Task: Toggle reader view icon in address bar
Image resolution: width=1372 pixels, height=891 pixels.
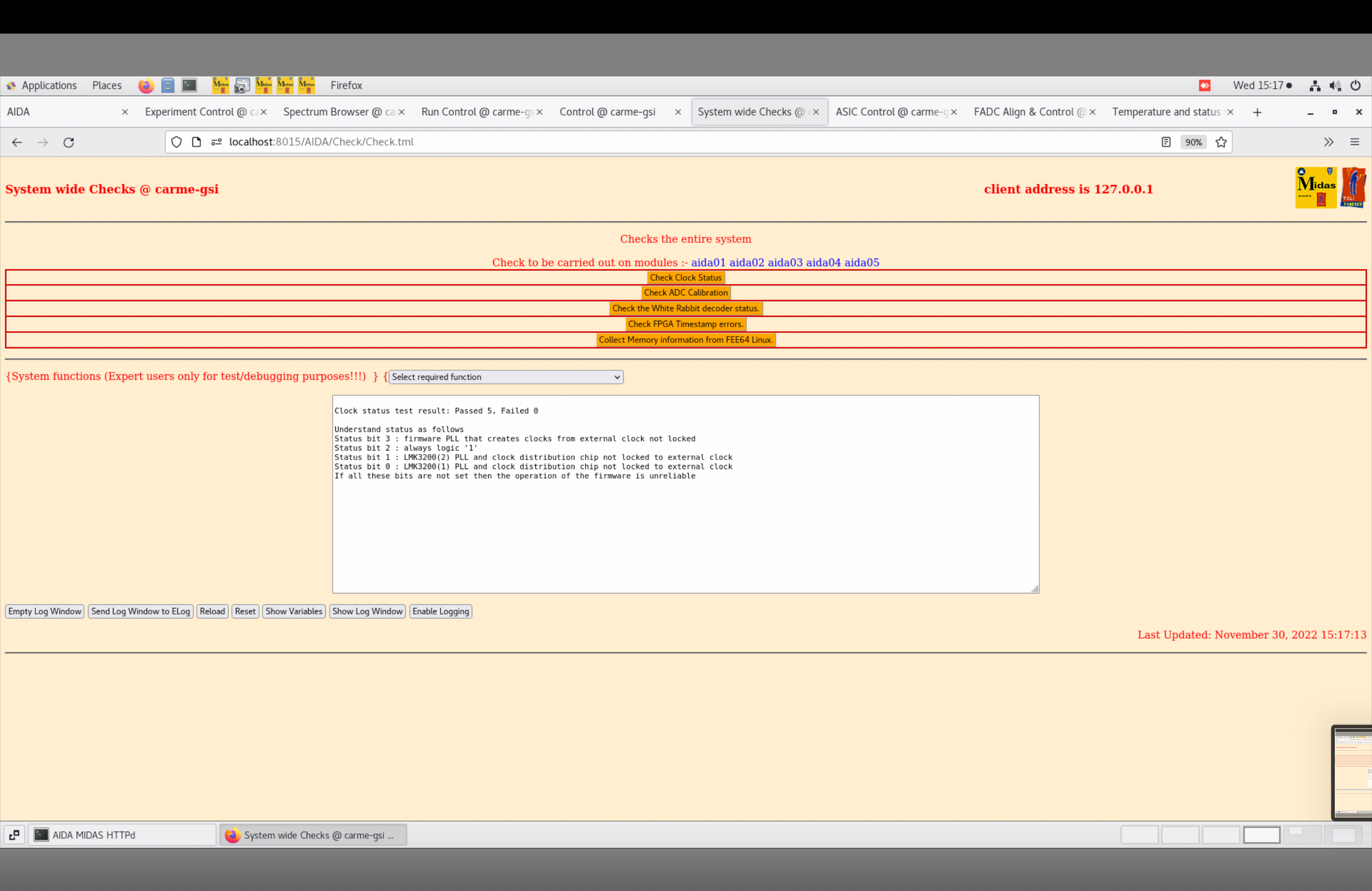Action: point(1166,142)
